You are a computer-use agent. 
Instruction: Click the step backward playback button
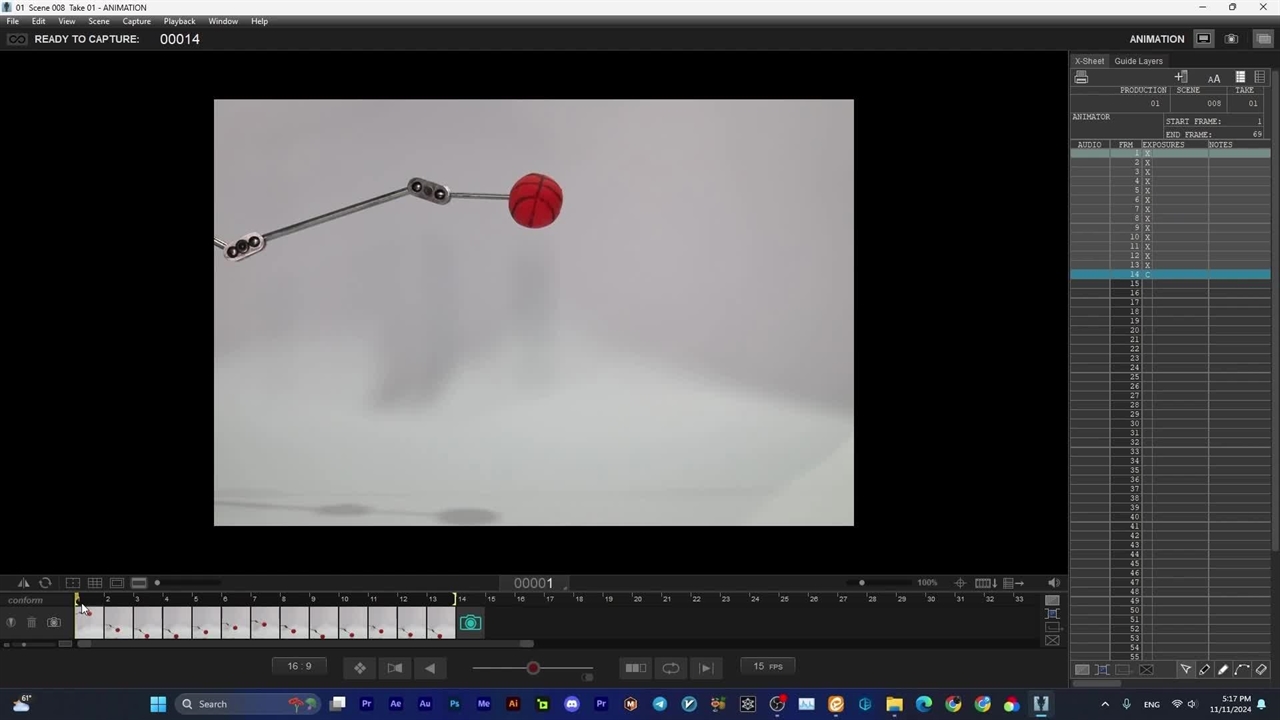[x=430, y=668]
